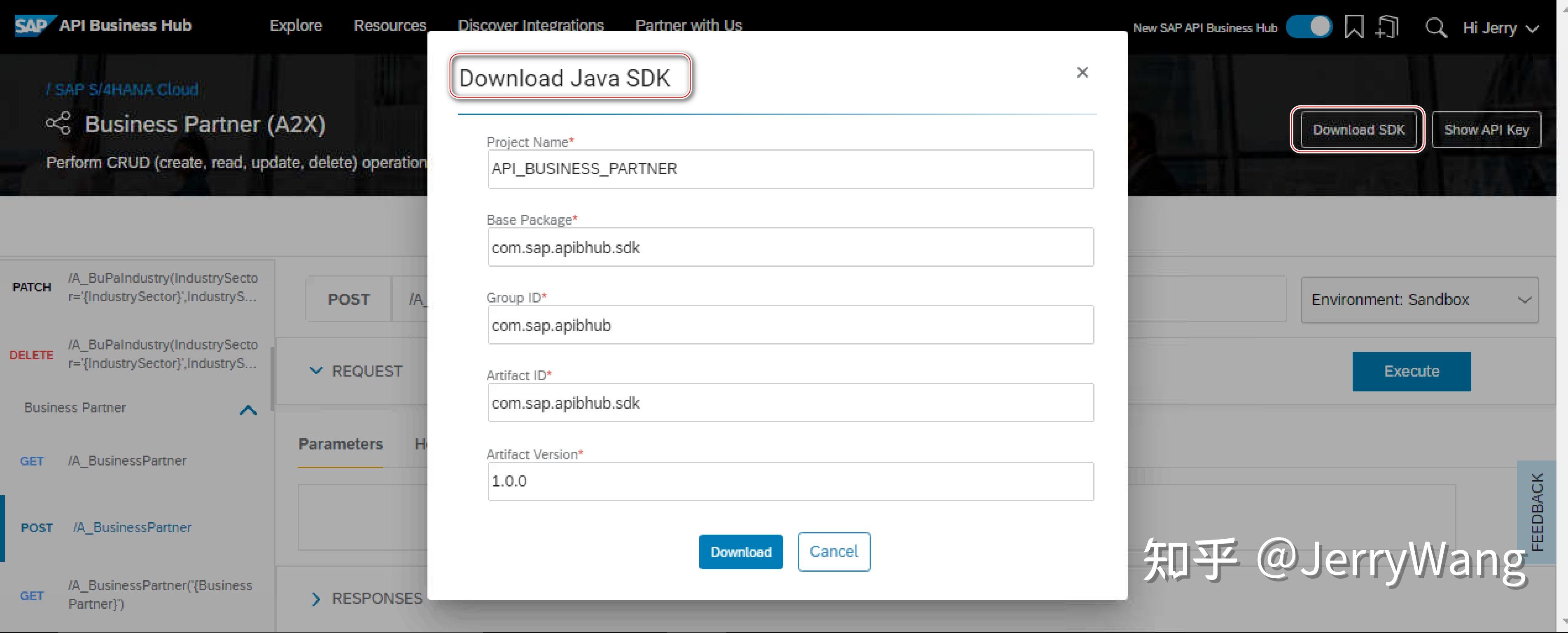Image resolution: width=1568 pixels, height=633 pixels.
Task: Collapse the Business Partner endpoint group
Action: click(248, 410)
